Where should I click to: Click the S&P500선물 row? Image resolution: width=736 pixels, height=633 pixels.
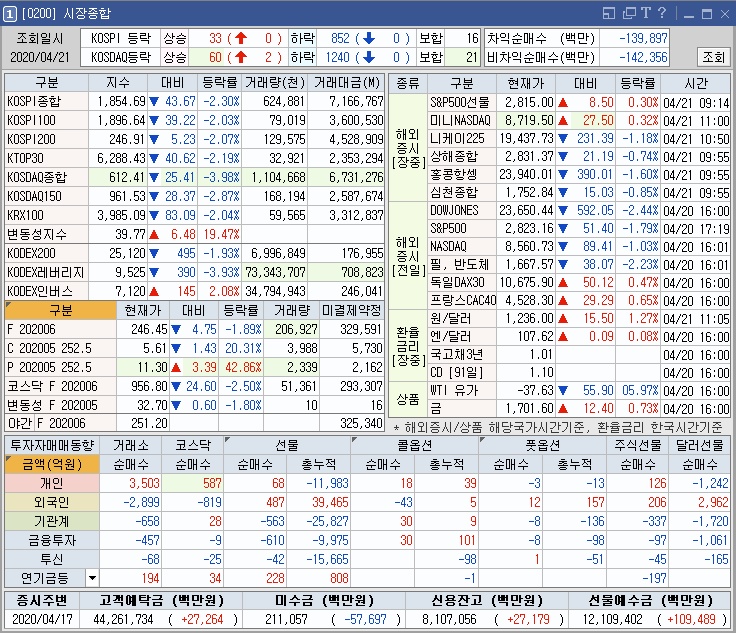click(x=579, y=102)
